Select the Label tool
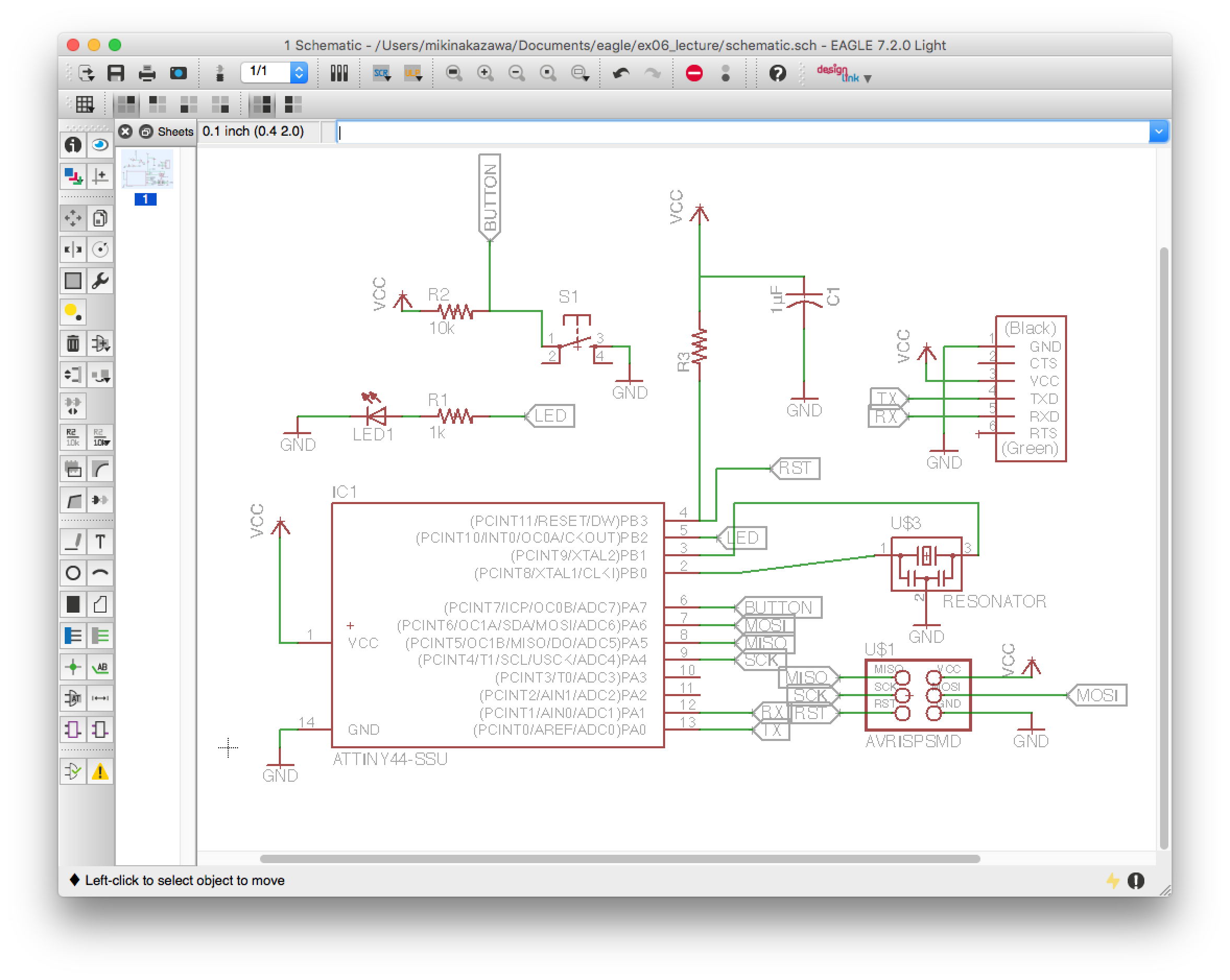1230x980 pixels. pyautogui.click(x=100, y=667)
